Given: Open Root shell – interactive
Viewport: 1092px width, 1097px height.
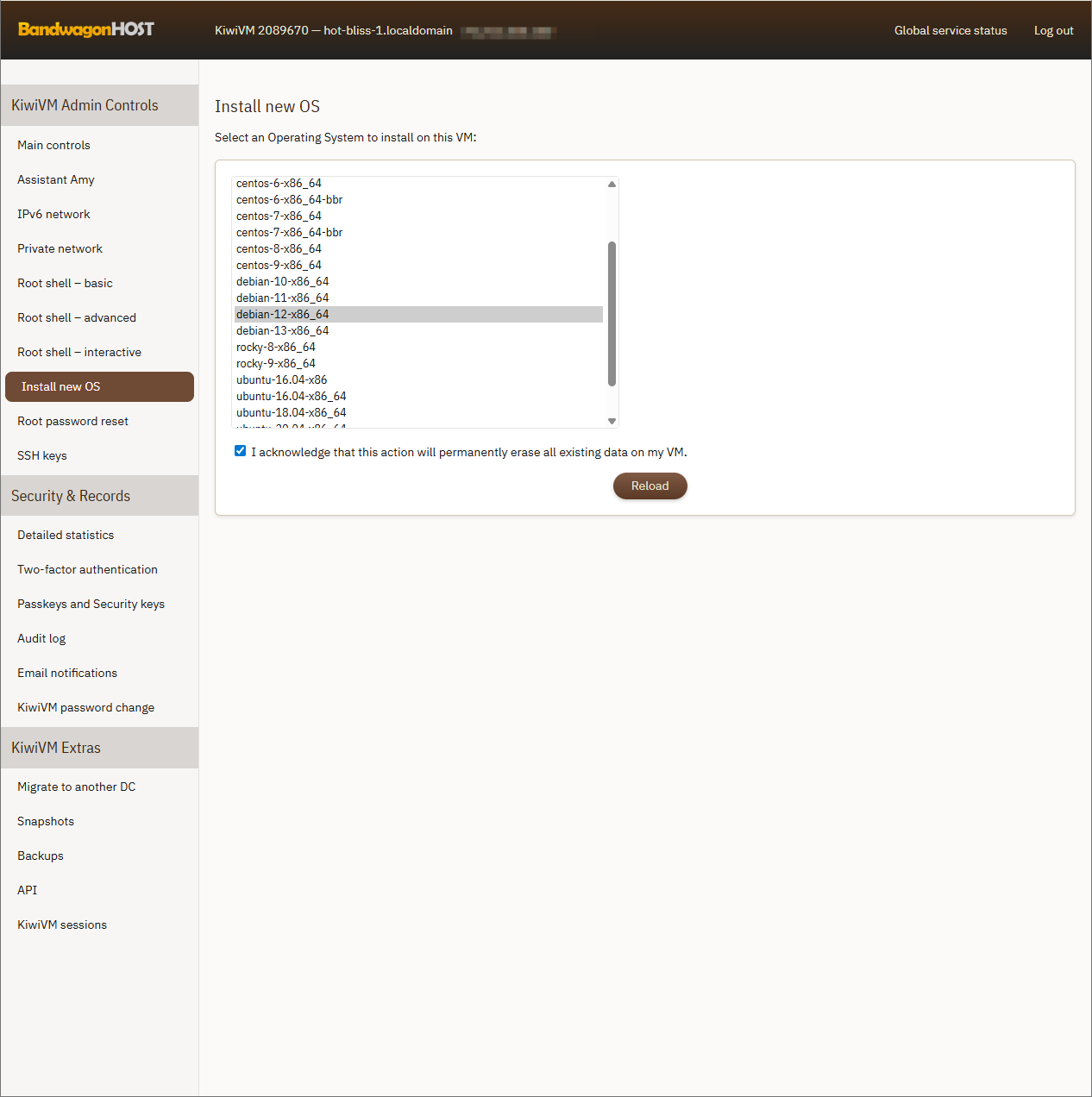Looking at the screenshot, I should click(x=79, y=353).
